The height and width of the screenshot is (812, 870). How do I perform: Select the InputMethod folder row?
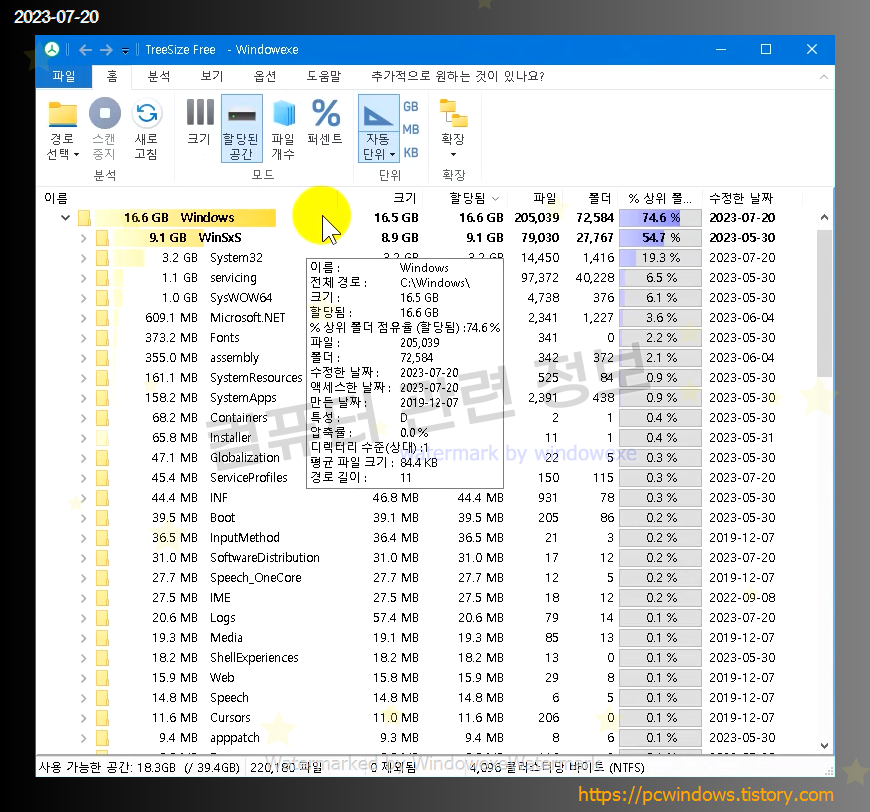(427, 537)
